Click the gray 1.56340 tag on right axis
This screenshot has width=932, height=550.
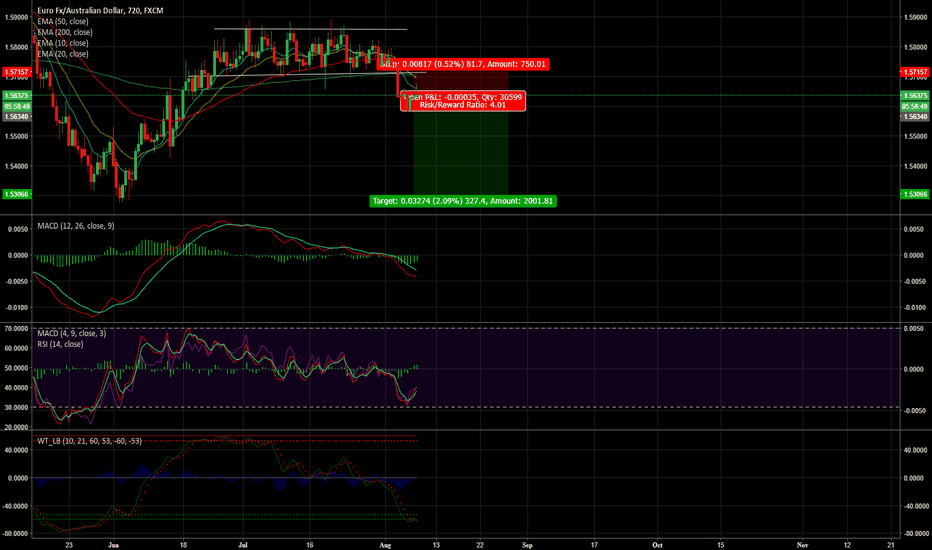pos(915,117)
